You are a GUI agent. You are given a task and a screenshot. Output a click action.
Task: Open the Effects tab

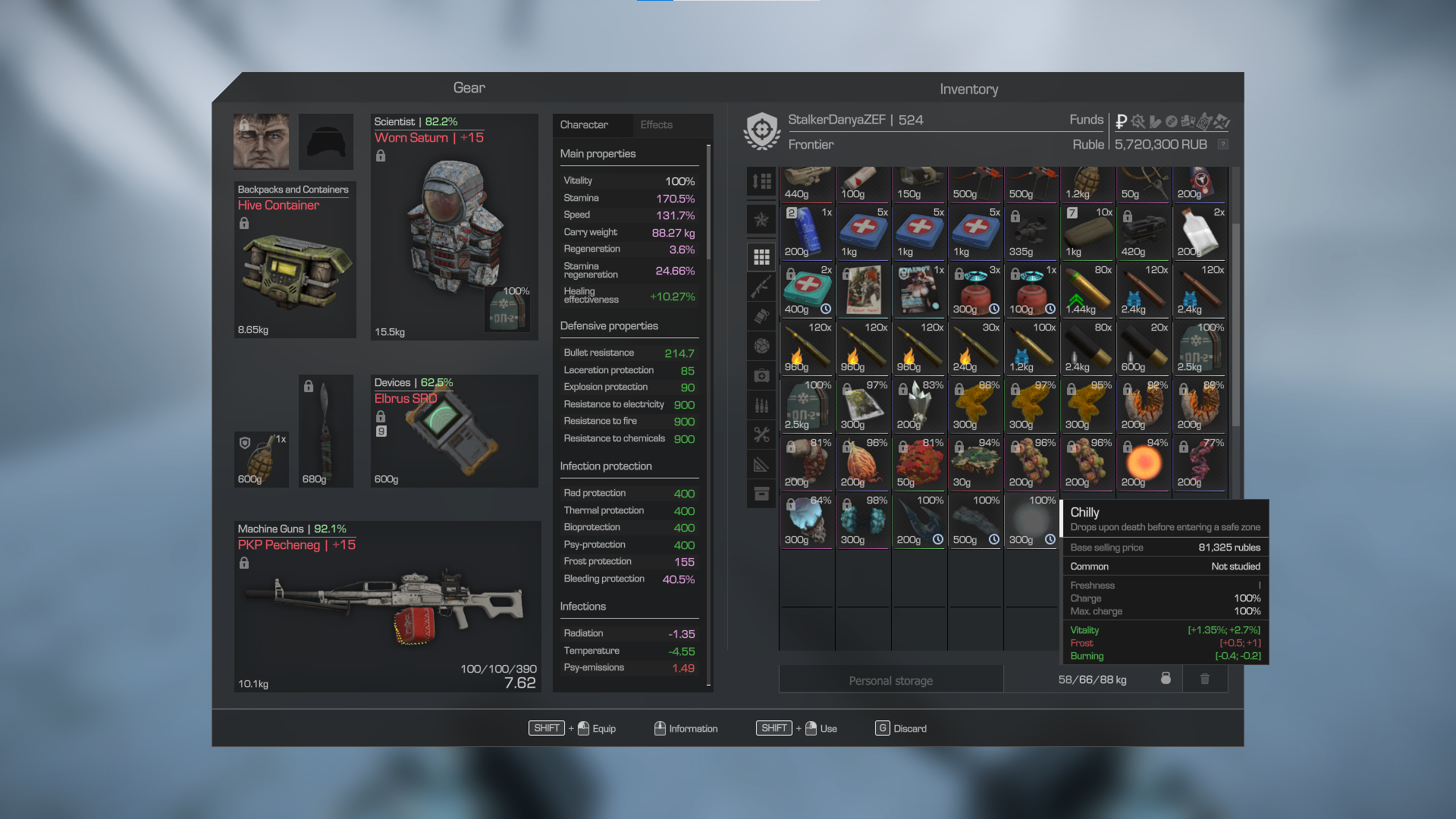coord(656,125)
